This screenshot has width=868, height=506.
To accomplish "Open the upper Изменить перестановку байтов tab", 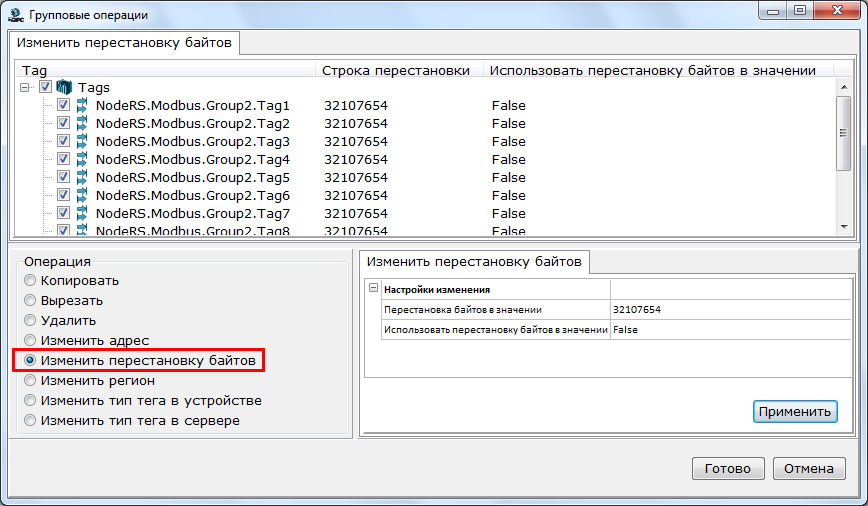I will [125, 43].
